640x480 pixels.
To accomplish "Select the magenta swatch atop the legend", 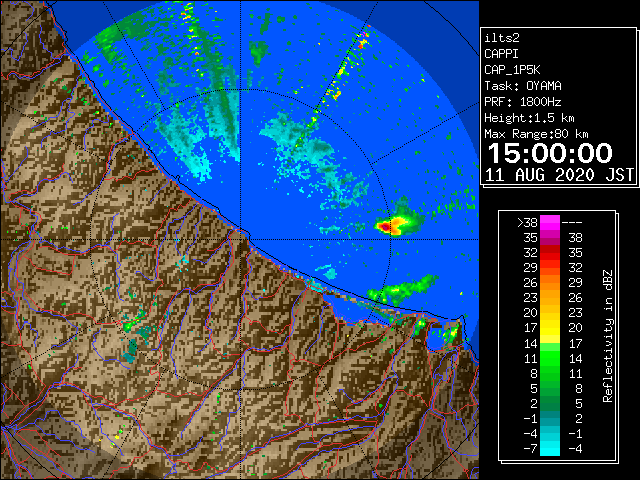I will click(550, 223).
